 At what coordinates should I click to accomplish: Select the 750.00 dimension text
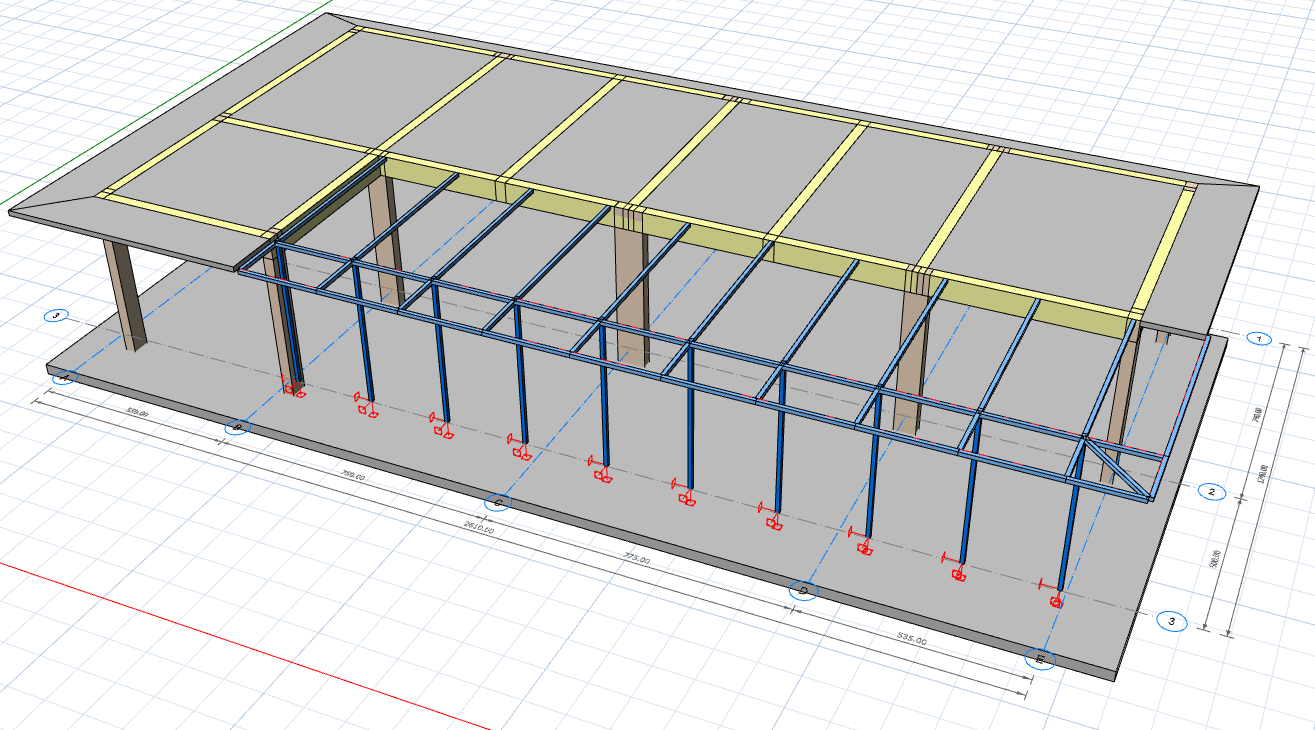(353, 477)
